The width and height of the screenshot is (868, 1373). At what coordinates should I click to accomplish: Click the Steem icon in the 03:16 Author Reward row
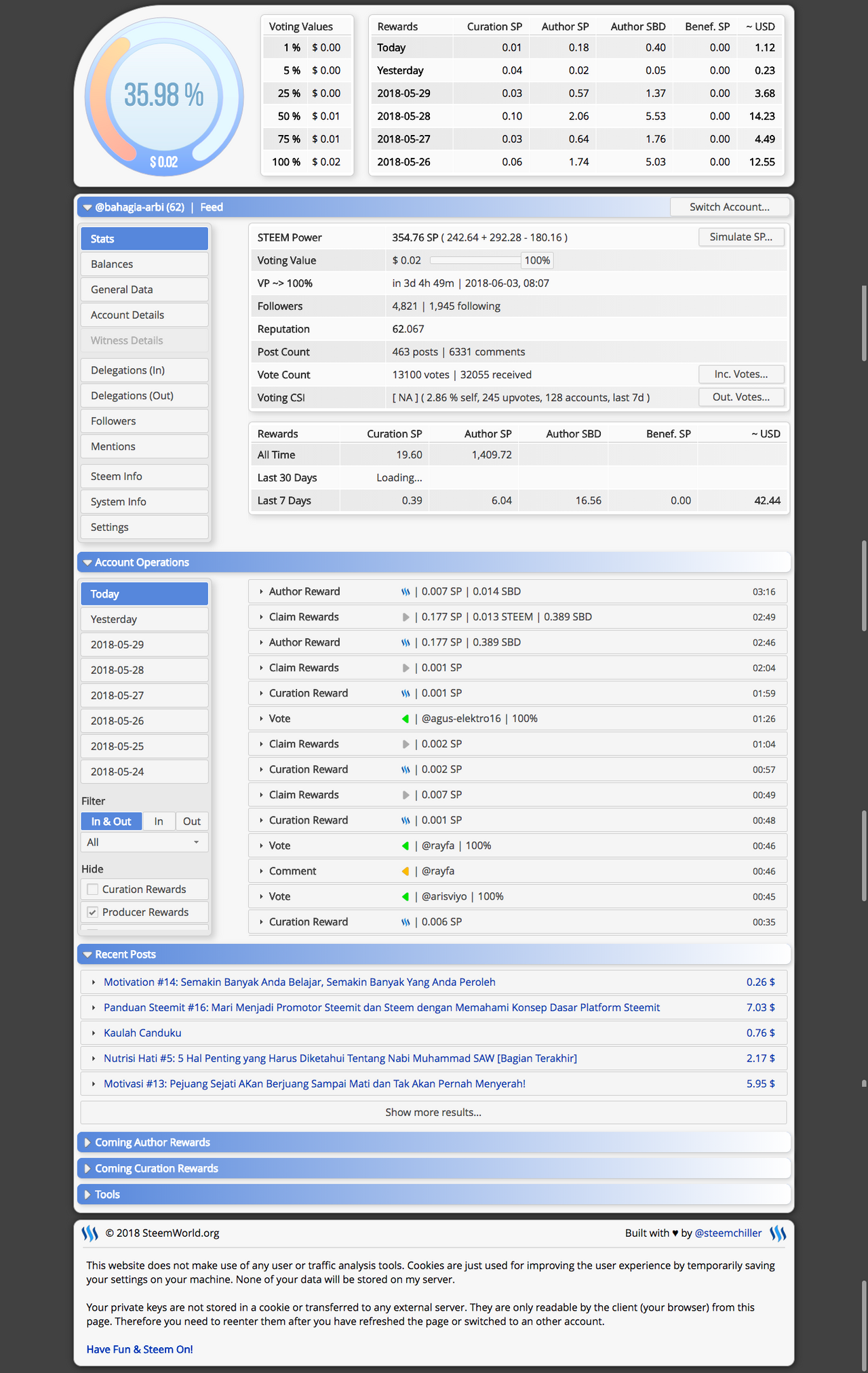point(406,592)
